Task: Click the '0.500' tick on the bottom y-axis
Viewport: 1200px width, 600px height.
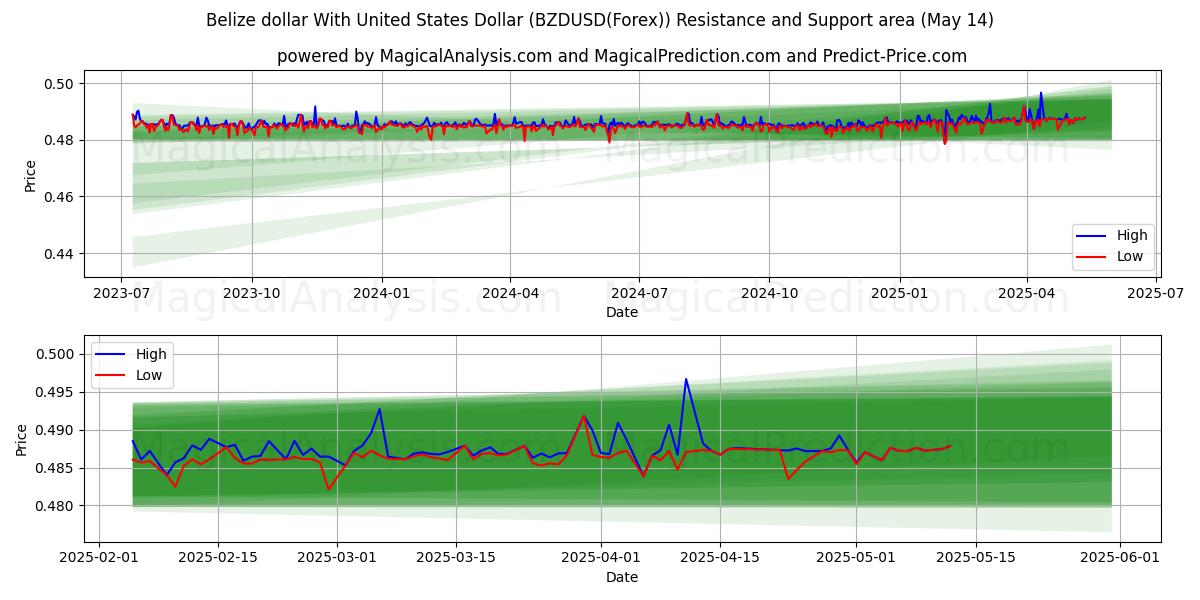Action: coord(58,355)
